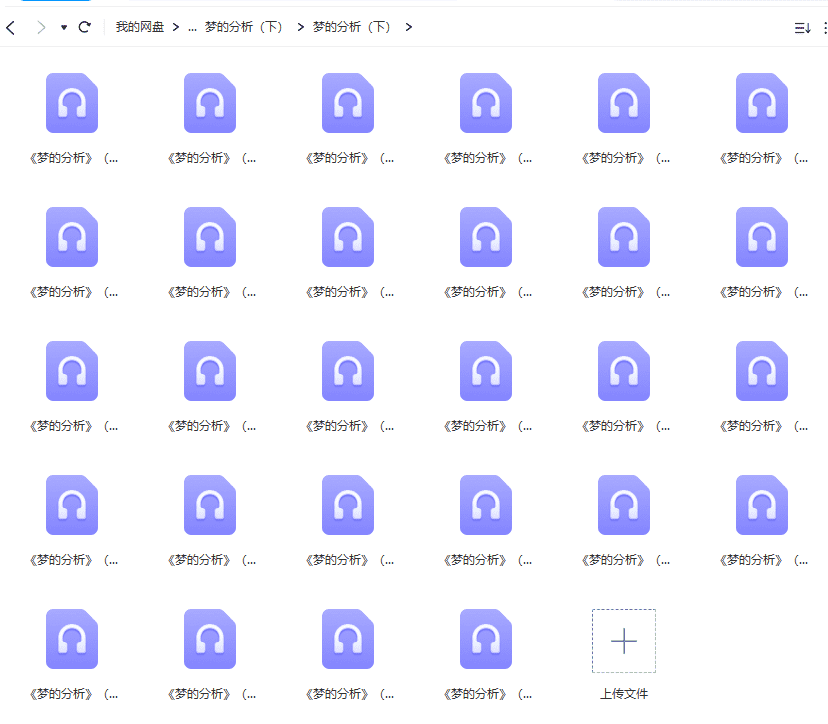
Task: Open the first 梦的分析（下） breadcrumb folder
Action: pos(244,27)
